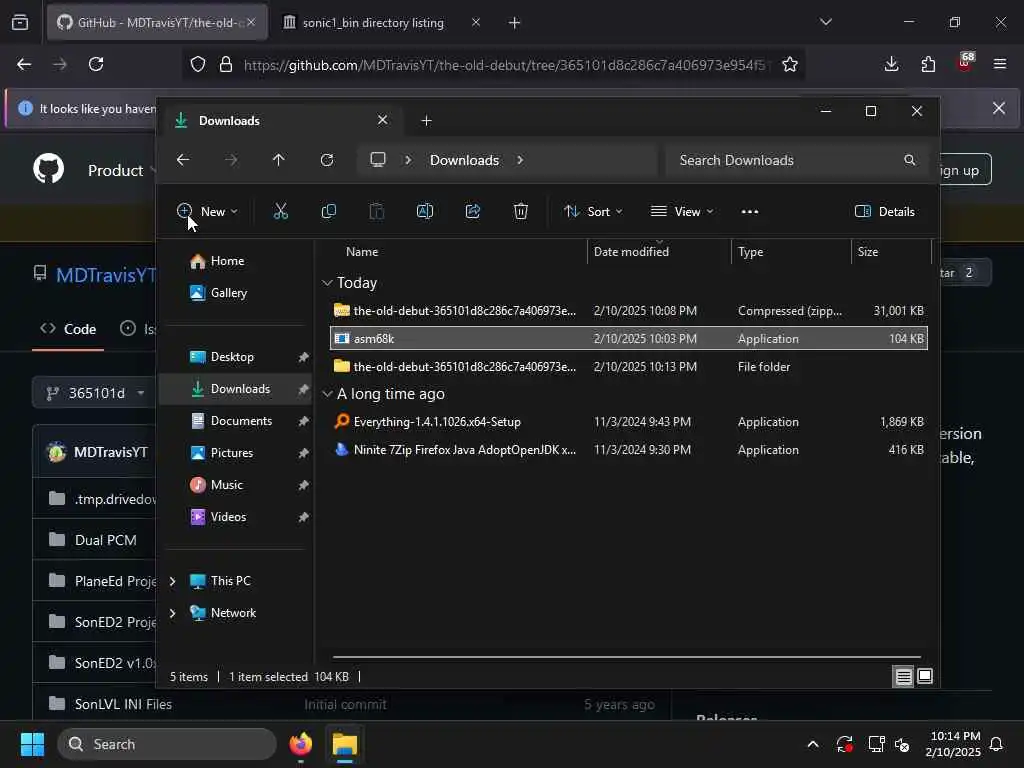This screenshot has width=1024, height=768.
Task: Show hidden system tray icons
Action: coord(813,744)
